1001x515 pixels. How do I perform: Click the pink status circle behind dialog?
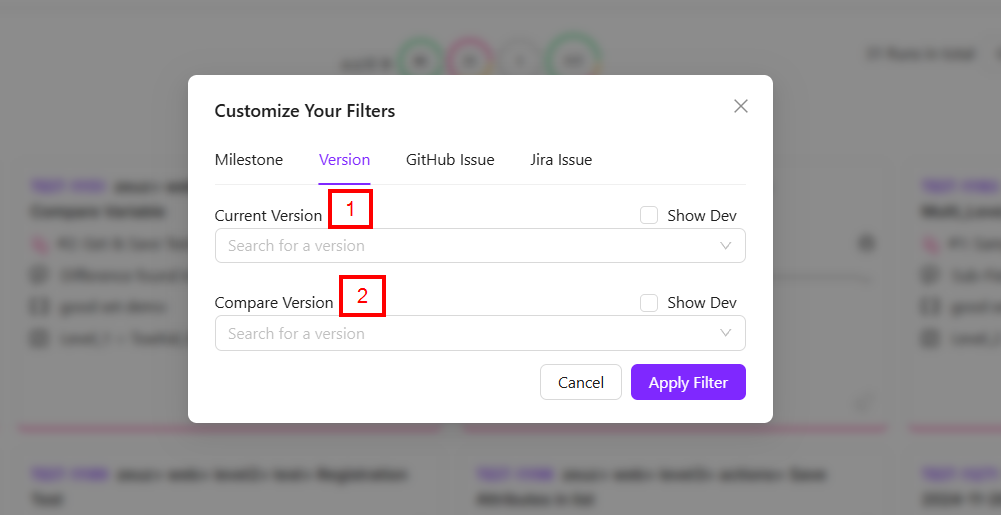468,60
